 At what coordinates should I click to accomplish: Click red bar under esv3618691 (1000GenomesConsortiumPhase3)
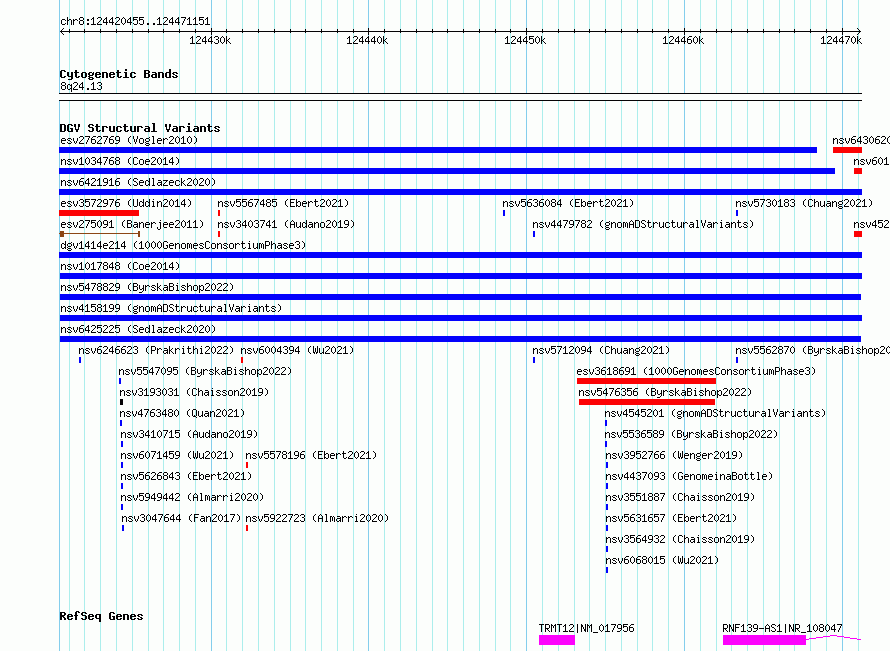click(x=646, y=381)
